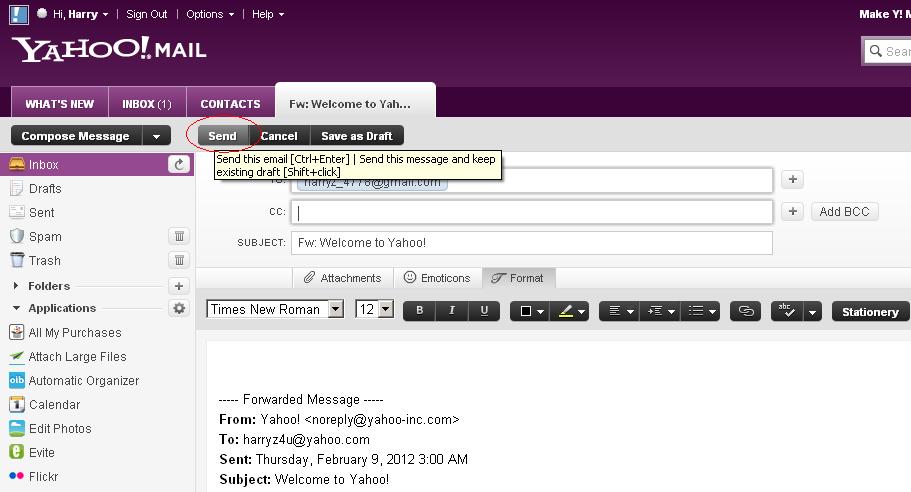Insert a hyperlink using link icon
Screen dimensions: 911x492
[x=745, y=311]
